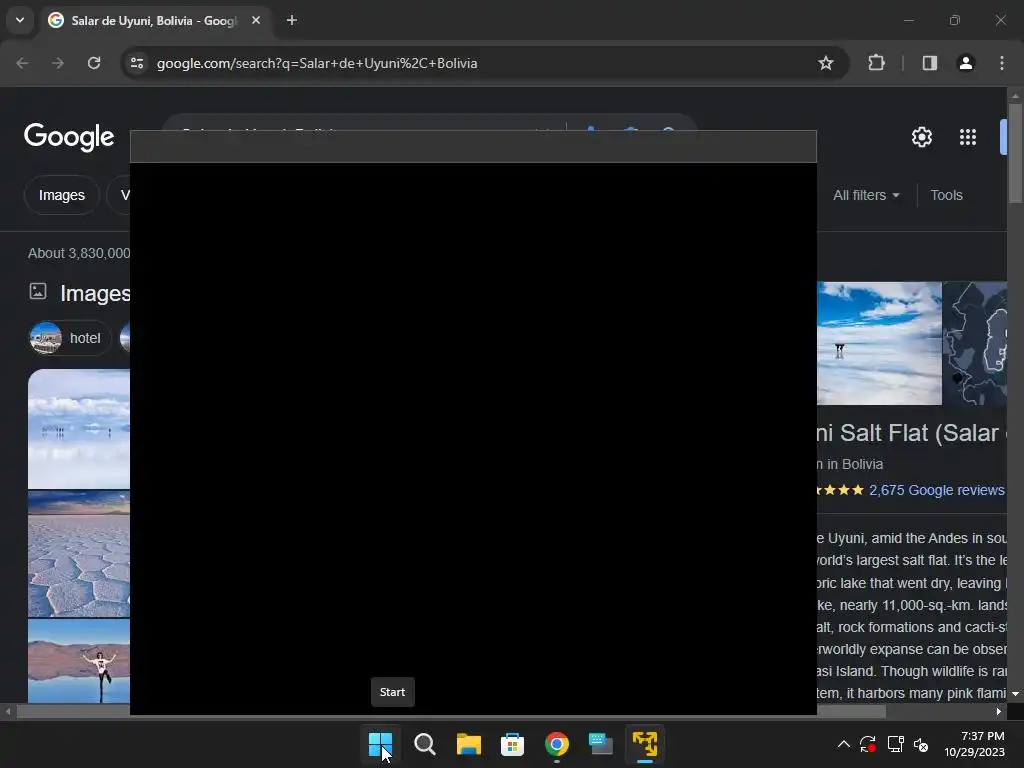Open the yellow taskbar application icon
Image resolution: width=1024 pixels, height=768 pixels.
pos(645,744)
